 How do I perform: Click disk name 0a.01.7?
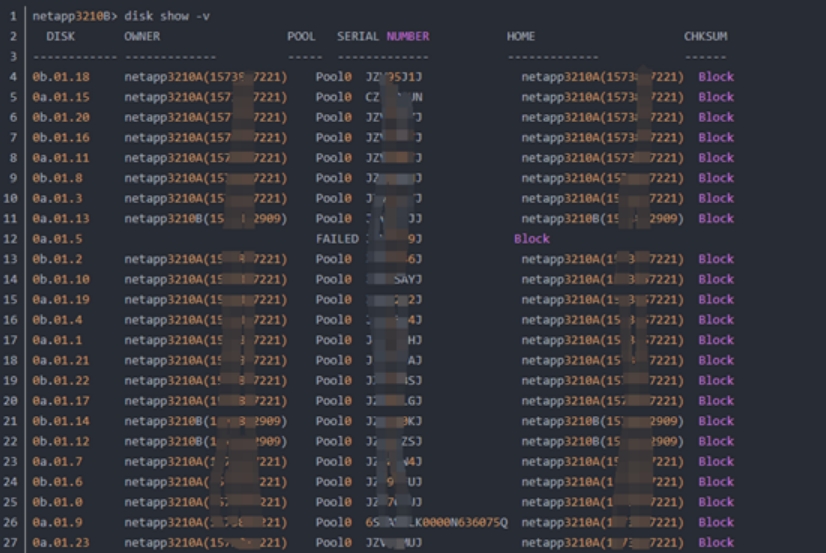tap(57, 462)
